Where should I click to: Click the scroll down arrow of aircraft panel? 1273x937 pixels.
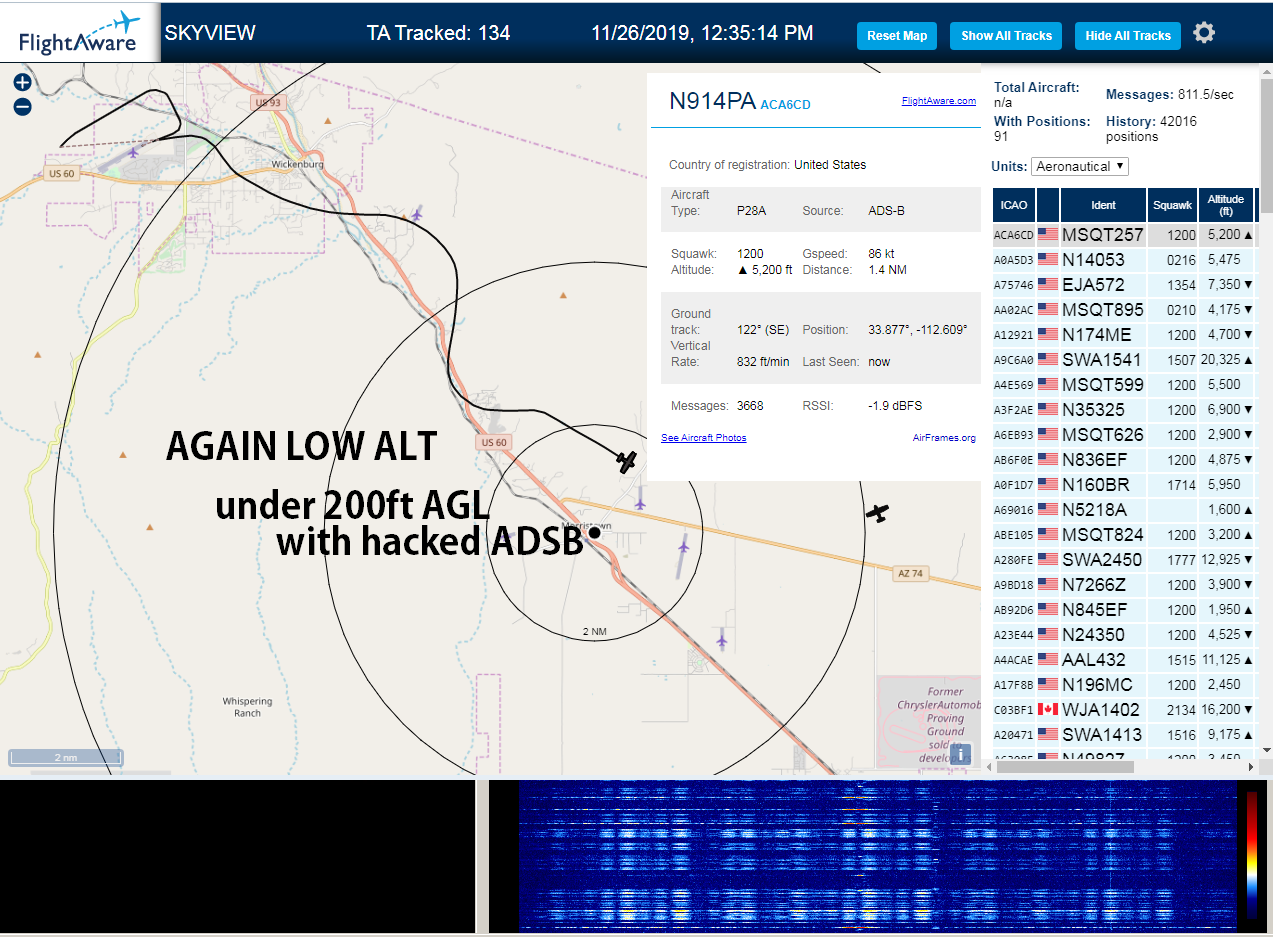tap(1266, 750)
